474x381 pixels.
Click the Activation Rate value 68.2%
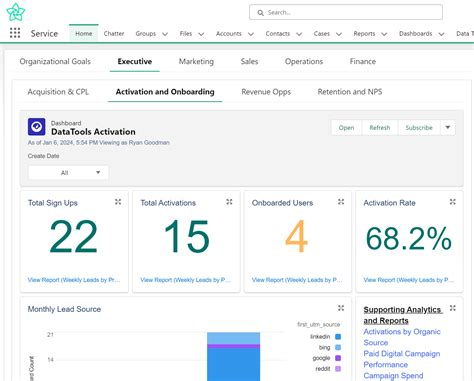(x=409, y=238)
